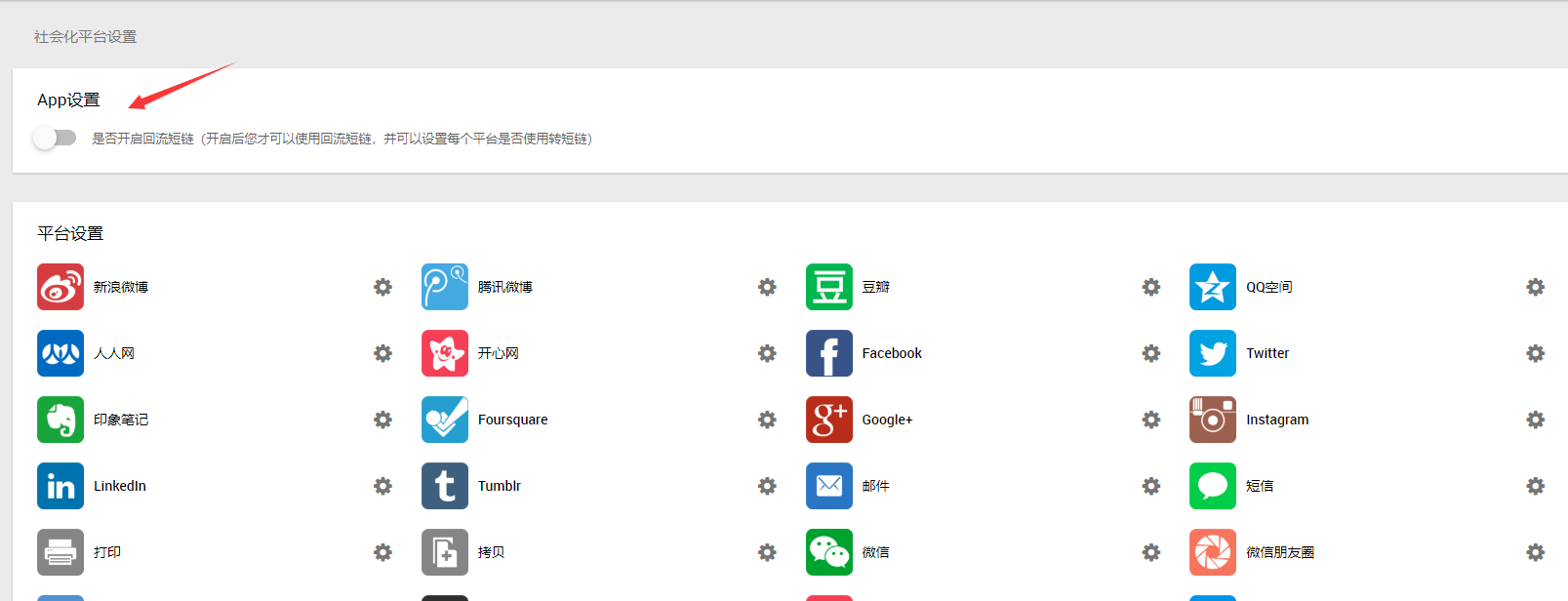Click the Instagram label text

(x=1277, y=420)
